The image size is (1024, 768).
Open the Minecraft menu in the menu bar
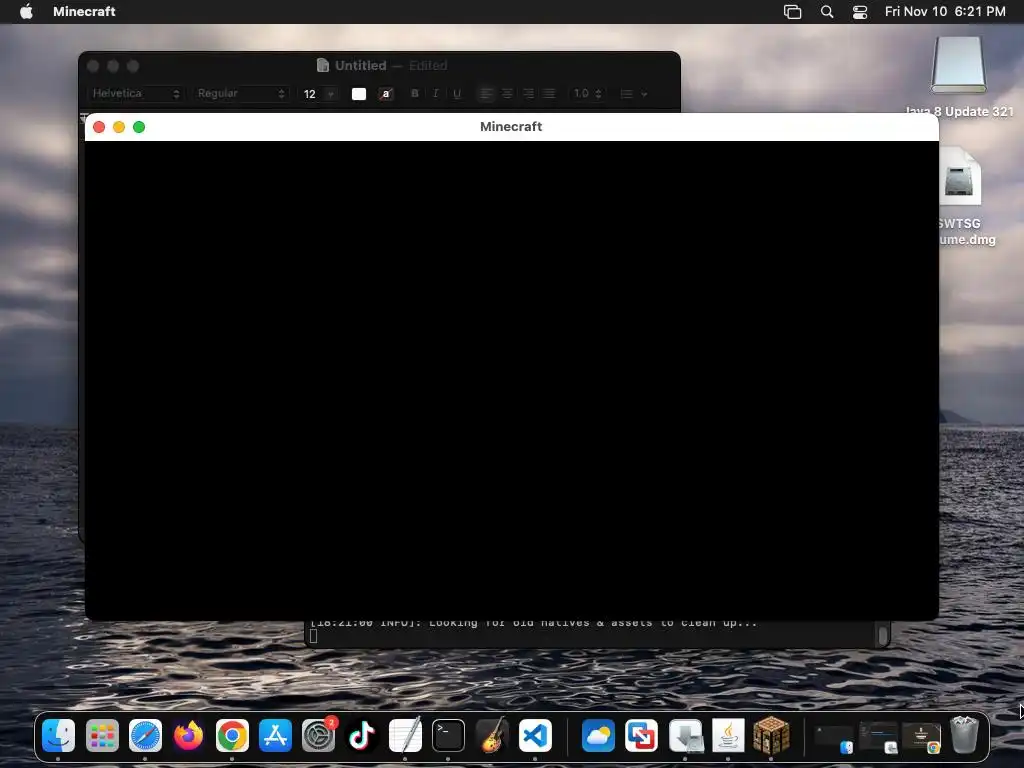pos(84,11)
